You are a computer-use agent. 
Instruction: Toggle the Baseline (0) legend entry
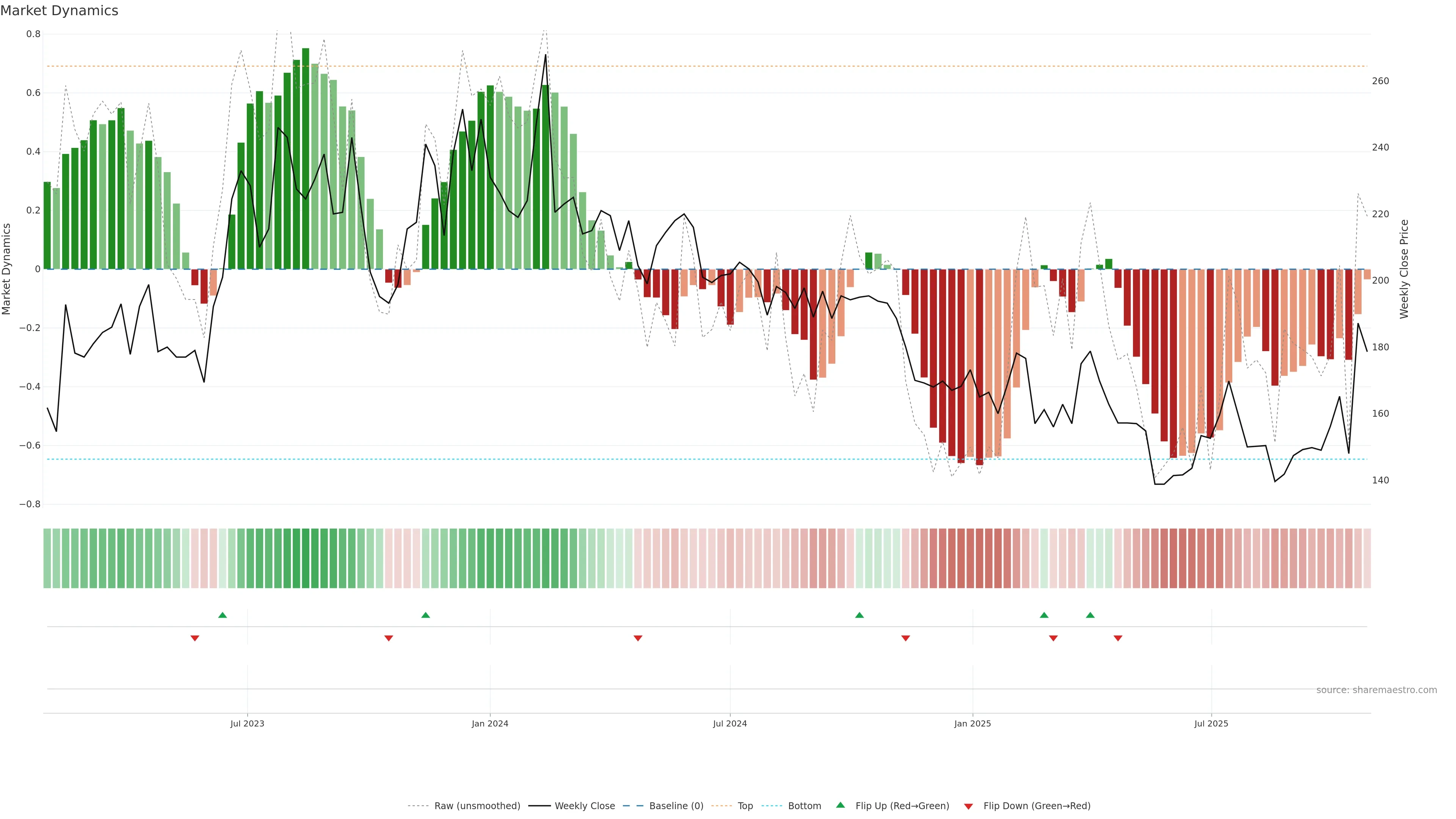tap(676, 806)
